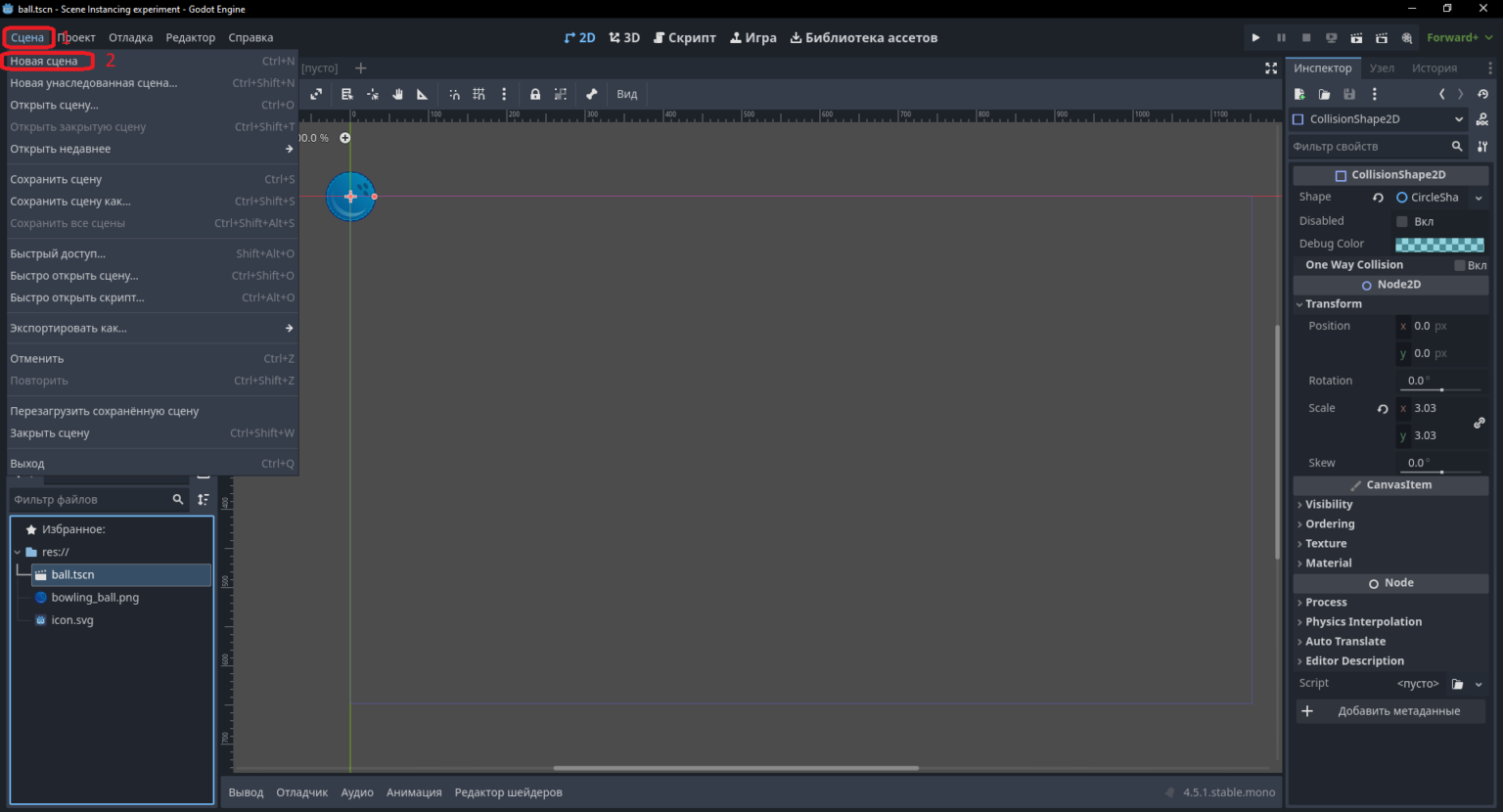Open the Отладка menu
This screenshot has height=812, width=1503.
coord(130,37)
